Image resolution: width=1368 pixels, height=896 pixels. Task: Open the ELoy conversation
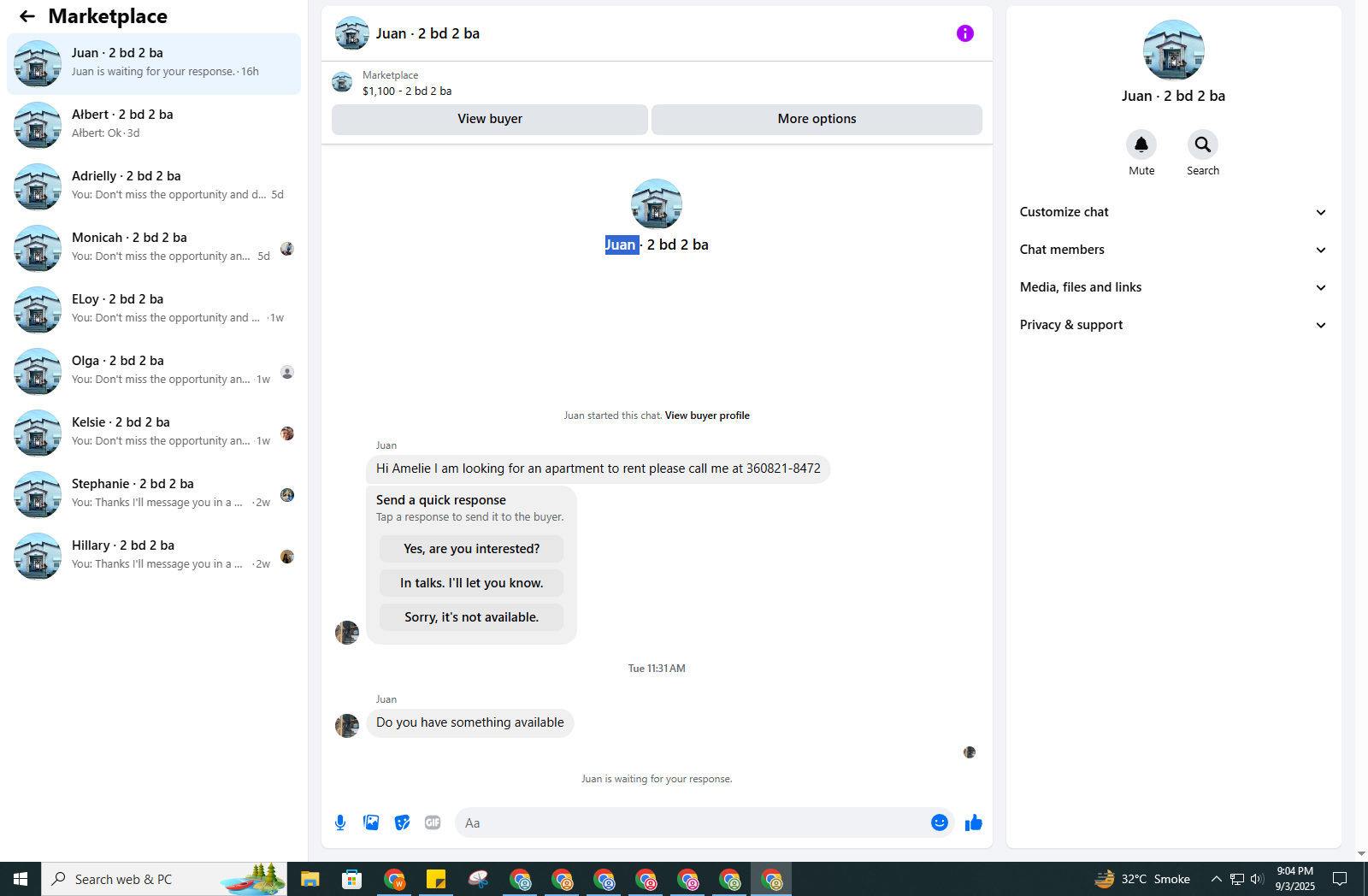point(154,310)
